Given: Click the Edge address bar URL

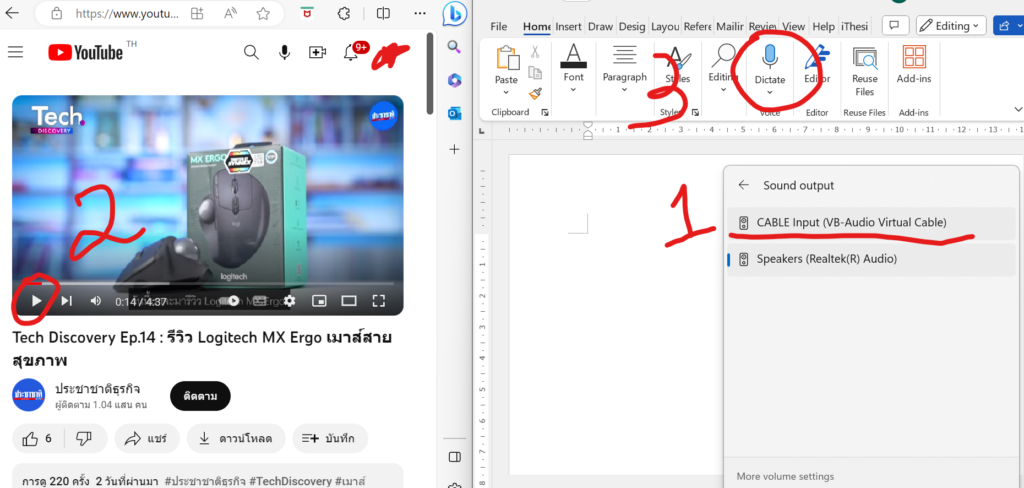Looking at the screenshot, I should point(127,13).
